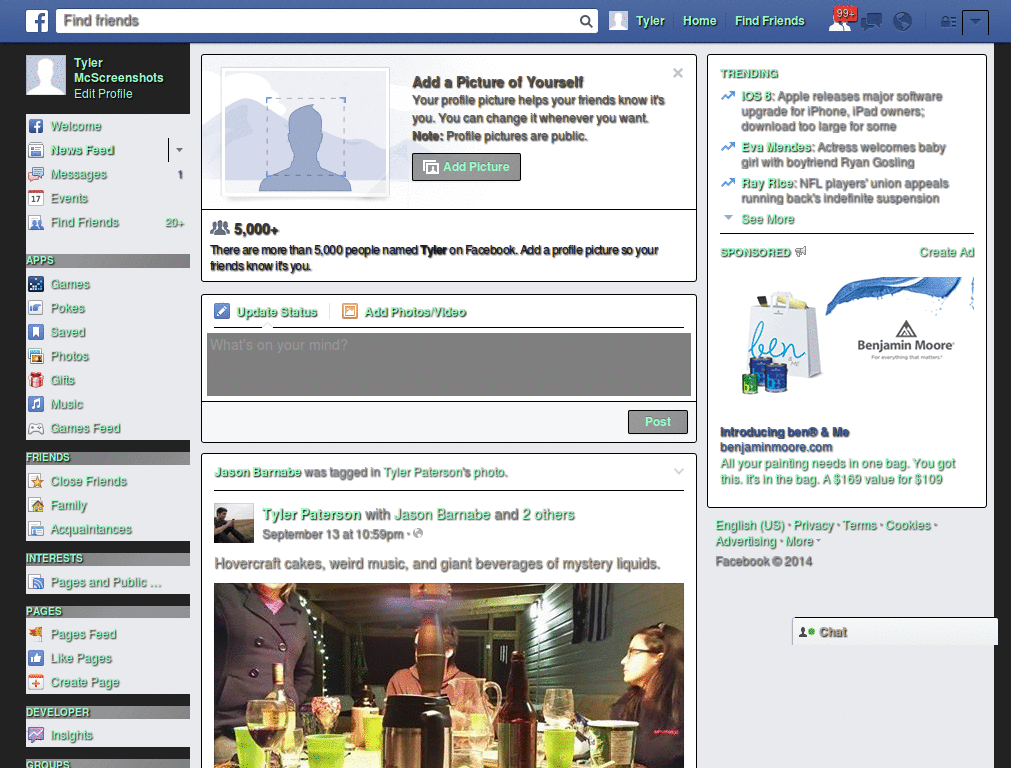Image resolution: width=1024 pixels, height=768 pixels.
Task: Open the Create Ad link
Action: point(946,253)
